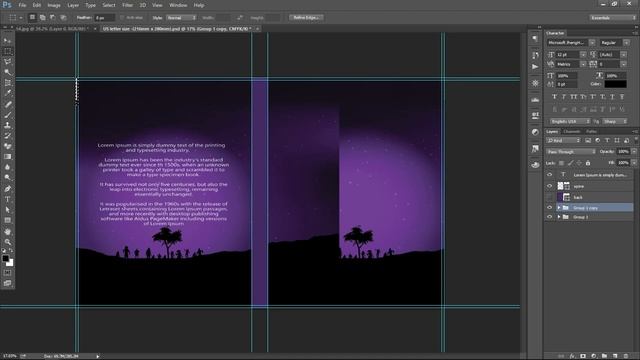
Task: Open the font family dropdown
Action: point(592,42)
